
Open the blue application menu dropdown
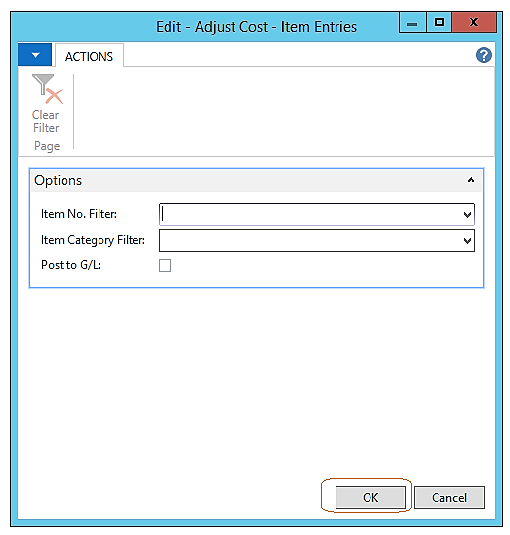tap(35, 55)
